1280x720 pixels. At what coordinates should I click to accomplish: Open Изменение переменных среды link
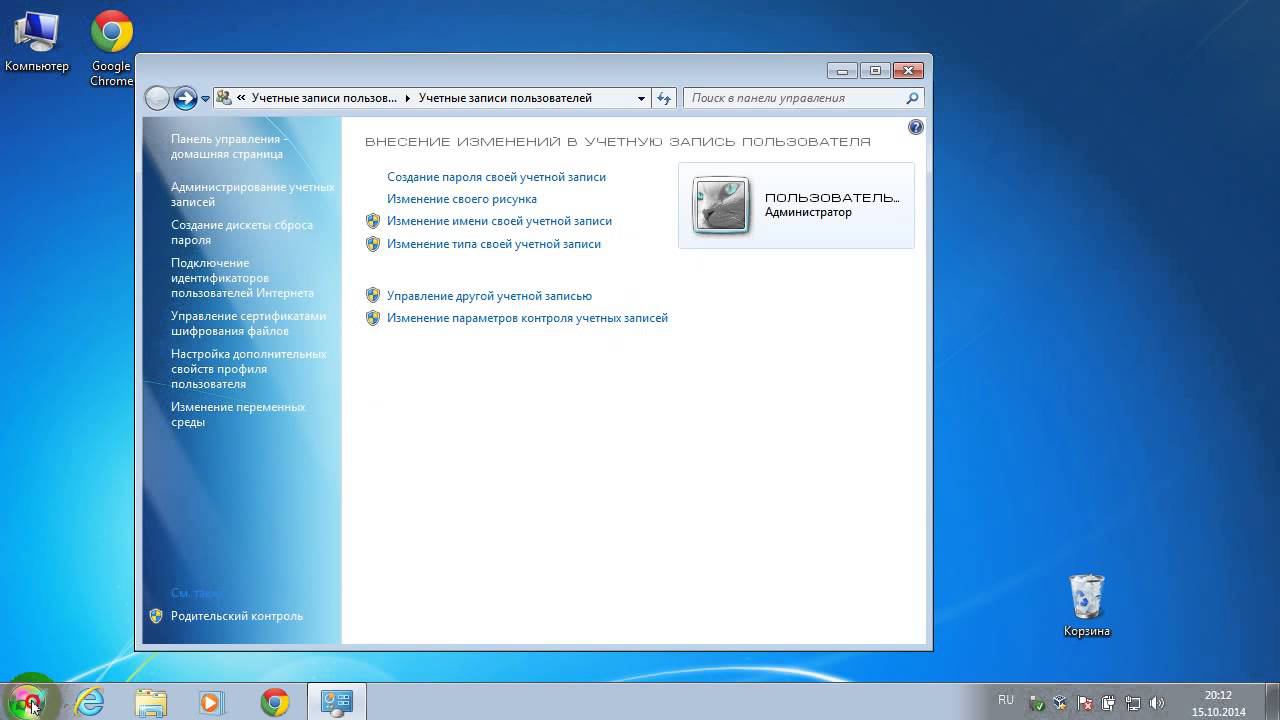click(238, 414)
